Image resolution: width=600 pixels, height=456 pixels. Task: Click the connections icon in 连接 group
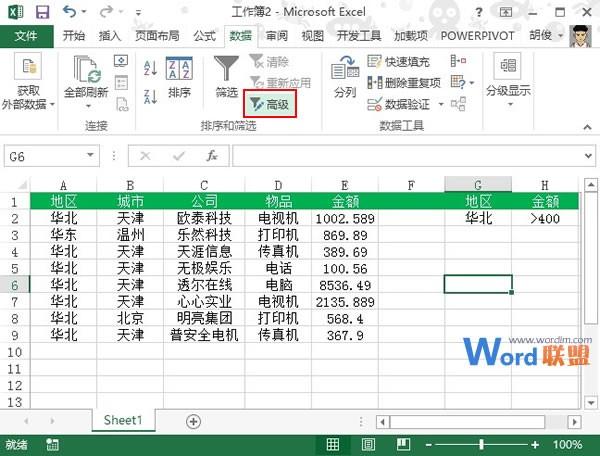[x=121, y=61]
